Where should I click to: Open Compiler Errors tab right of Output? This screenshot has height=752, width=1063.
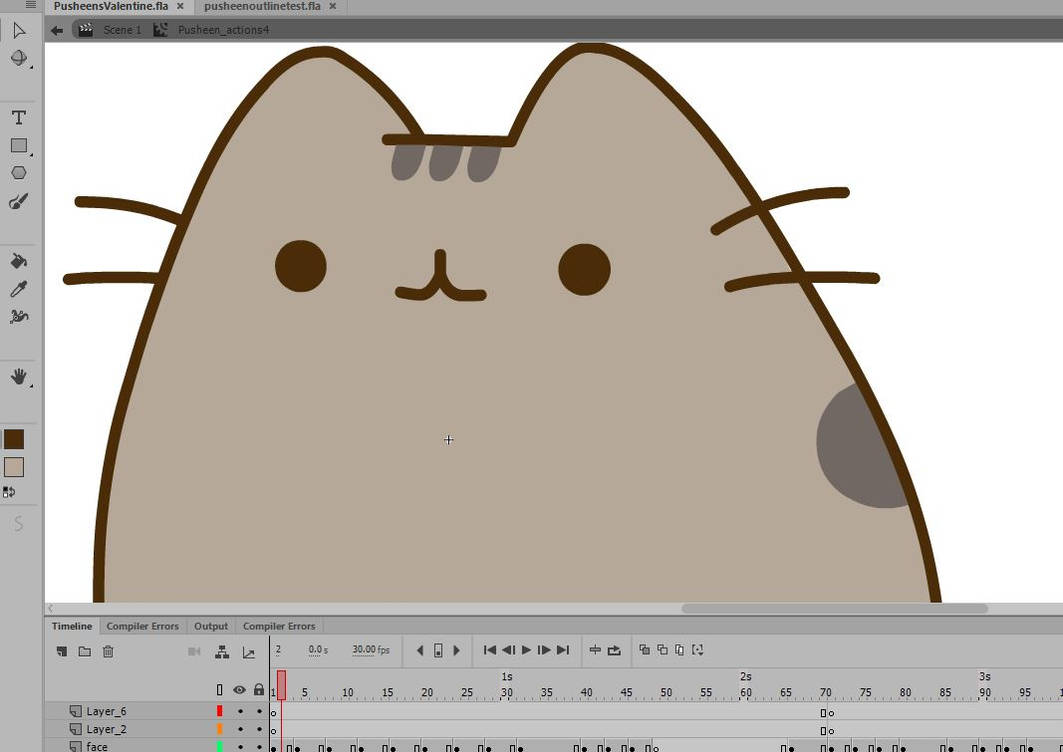[279, 626]
